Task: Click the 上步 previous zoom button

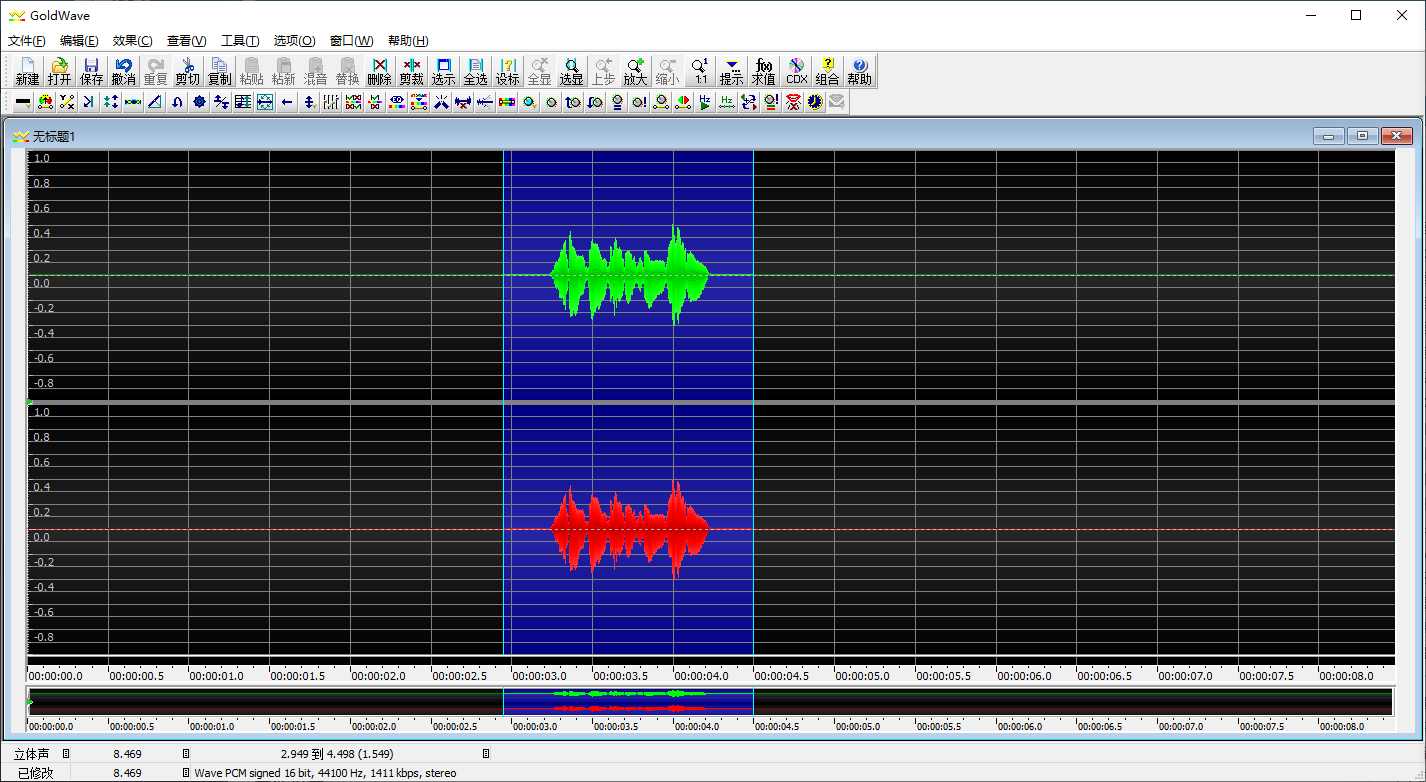Action: tap(603, 70)
